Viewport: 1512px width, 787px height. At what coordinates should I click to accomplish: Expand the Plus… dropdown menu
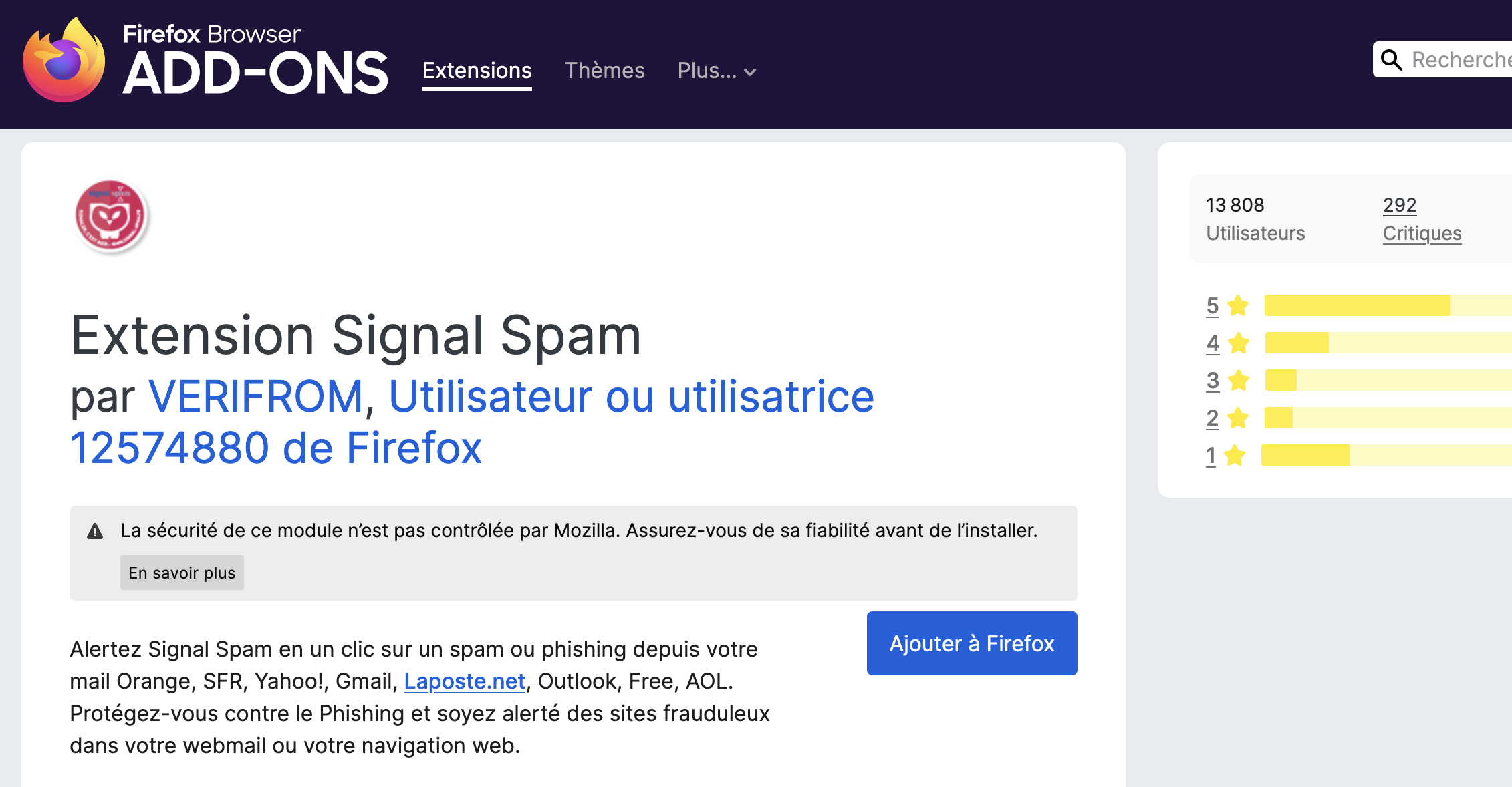pyautogui.click(x=717, y=71)
